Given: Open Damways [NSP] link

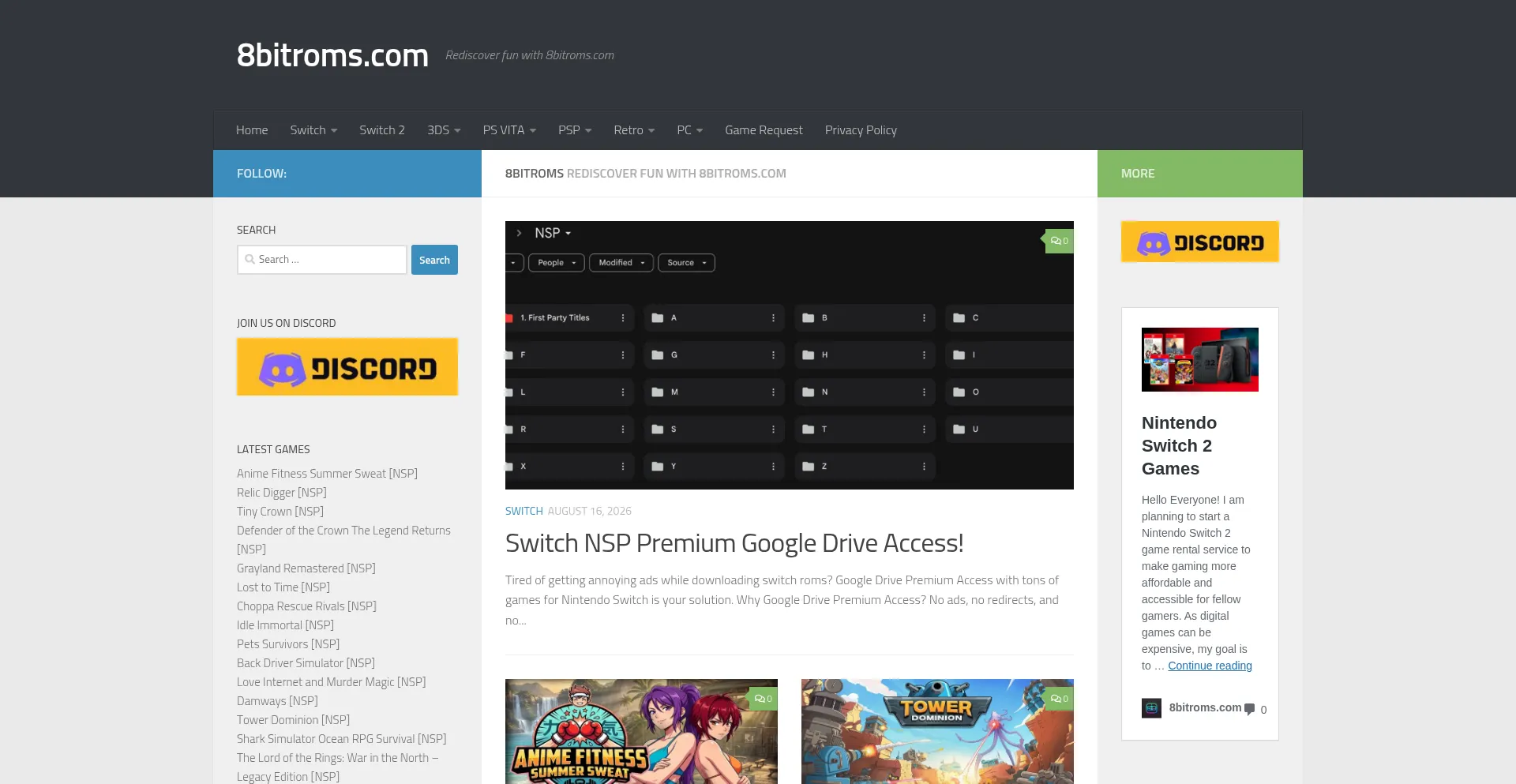Looking at the screenshot, I should click(x=277, y=701).
